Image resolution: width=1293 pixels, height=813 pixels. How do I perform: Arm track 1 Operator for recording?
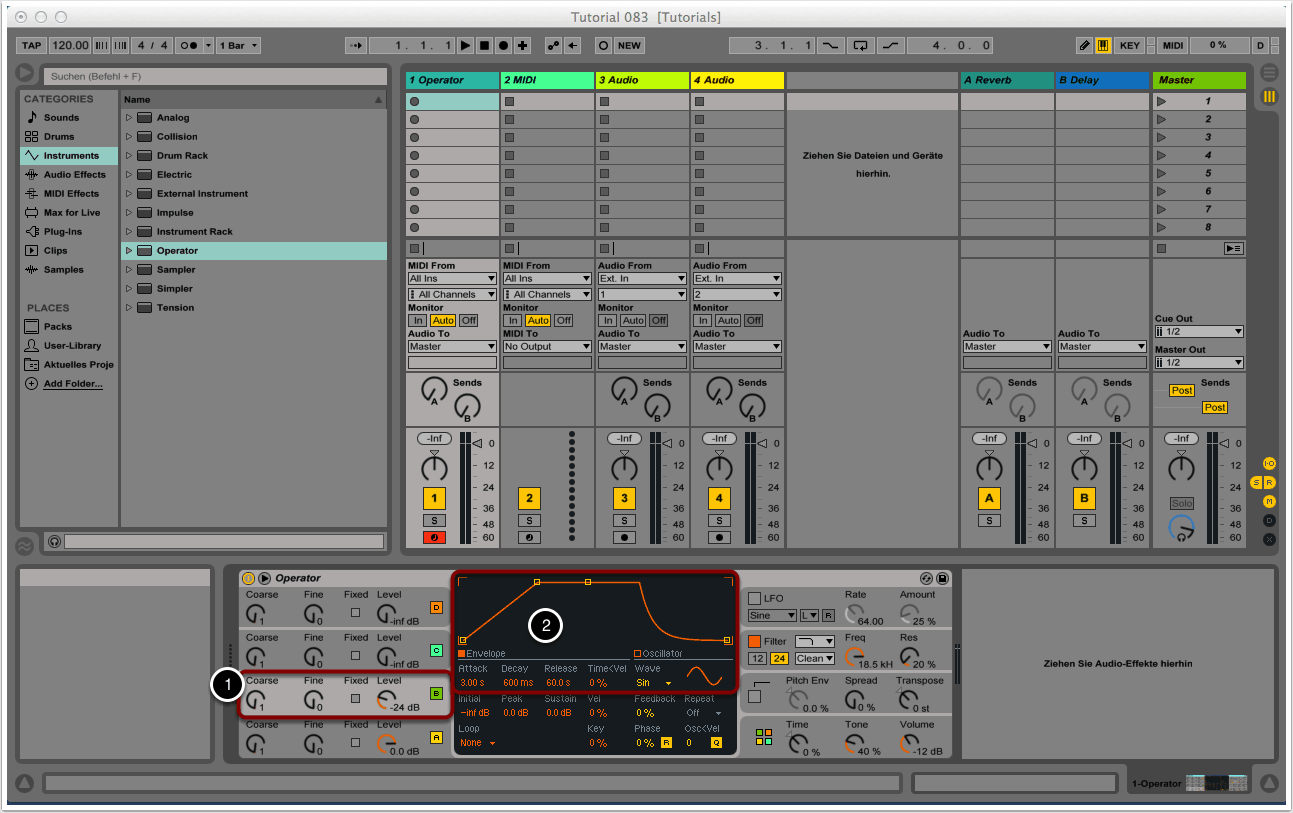[434, 537]
